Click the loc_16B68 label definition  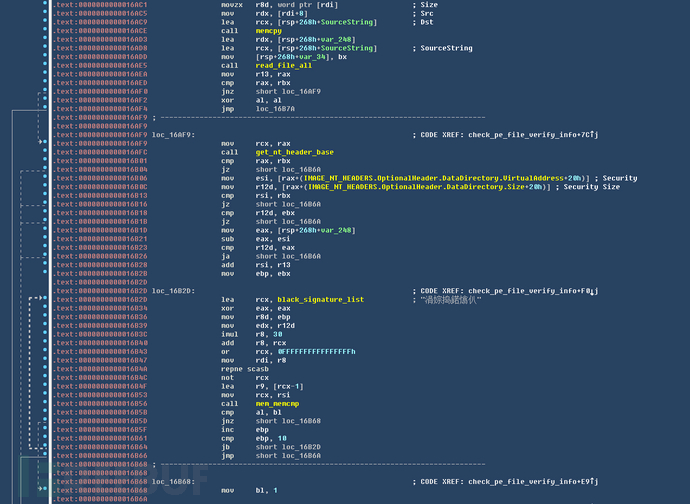point(174,481)
